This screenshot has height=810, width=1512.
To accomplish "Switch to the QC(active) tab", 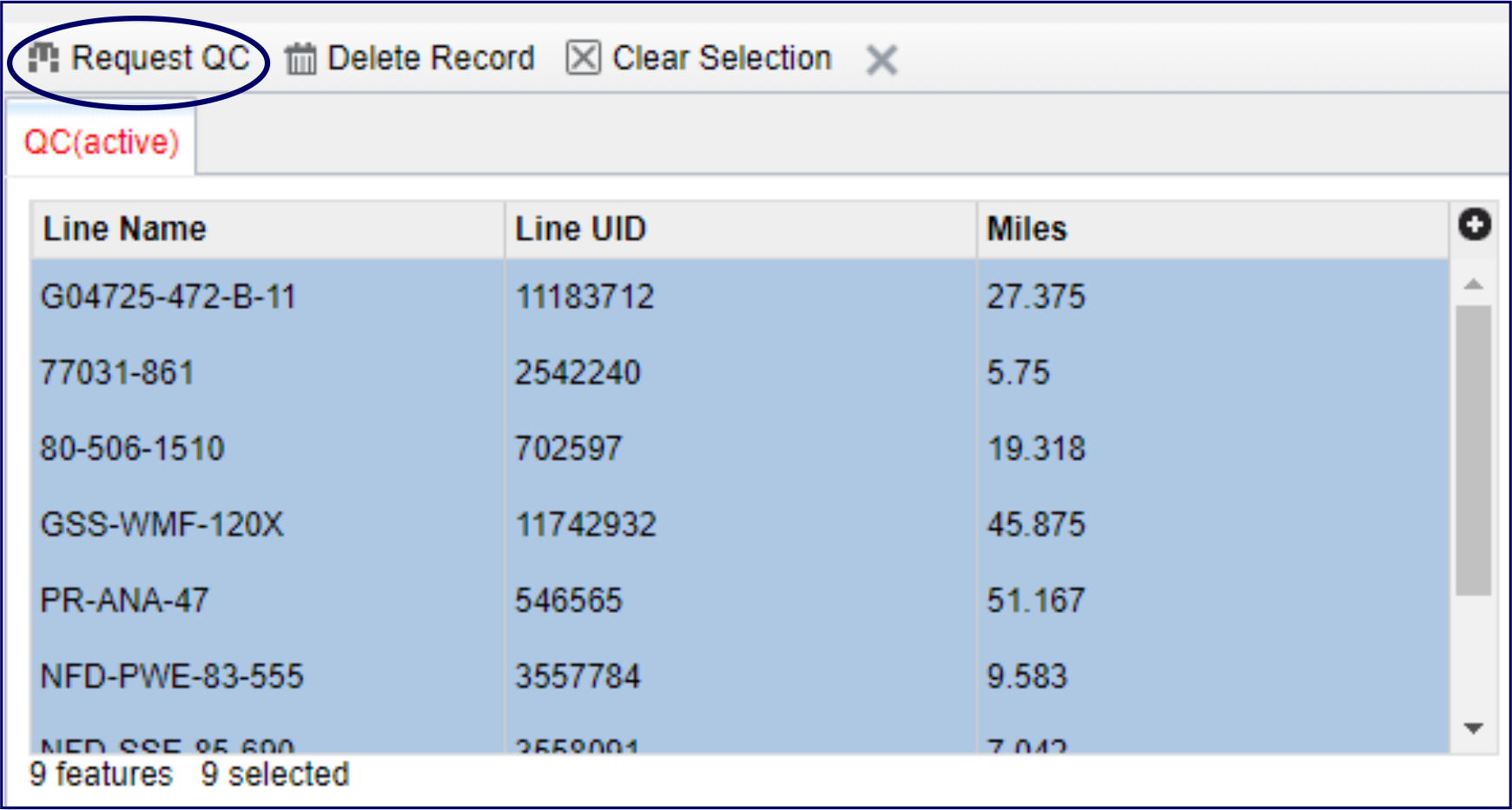I will click(101, 142).
